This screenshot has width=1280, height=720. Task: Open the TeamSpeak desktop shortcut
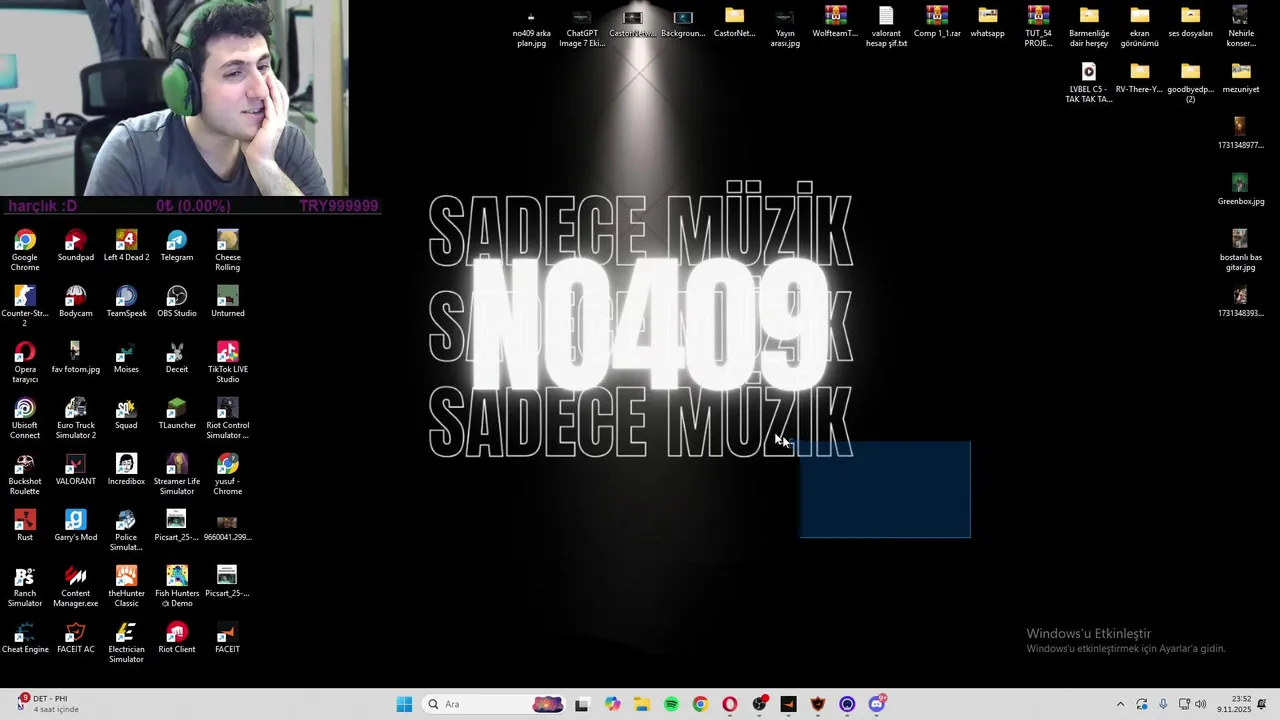click(126, 302)
